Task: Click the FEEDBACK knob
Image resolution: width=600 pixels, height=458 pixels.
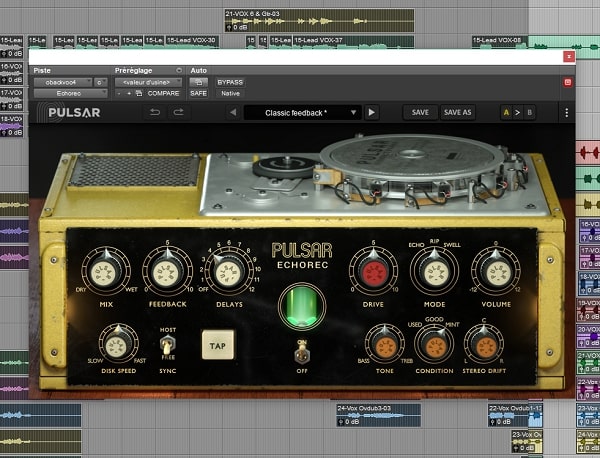Action: (166, 271)
